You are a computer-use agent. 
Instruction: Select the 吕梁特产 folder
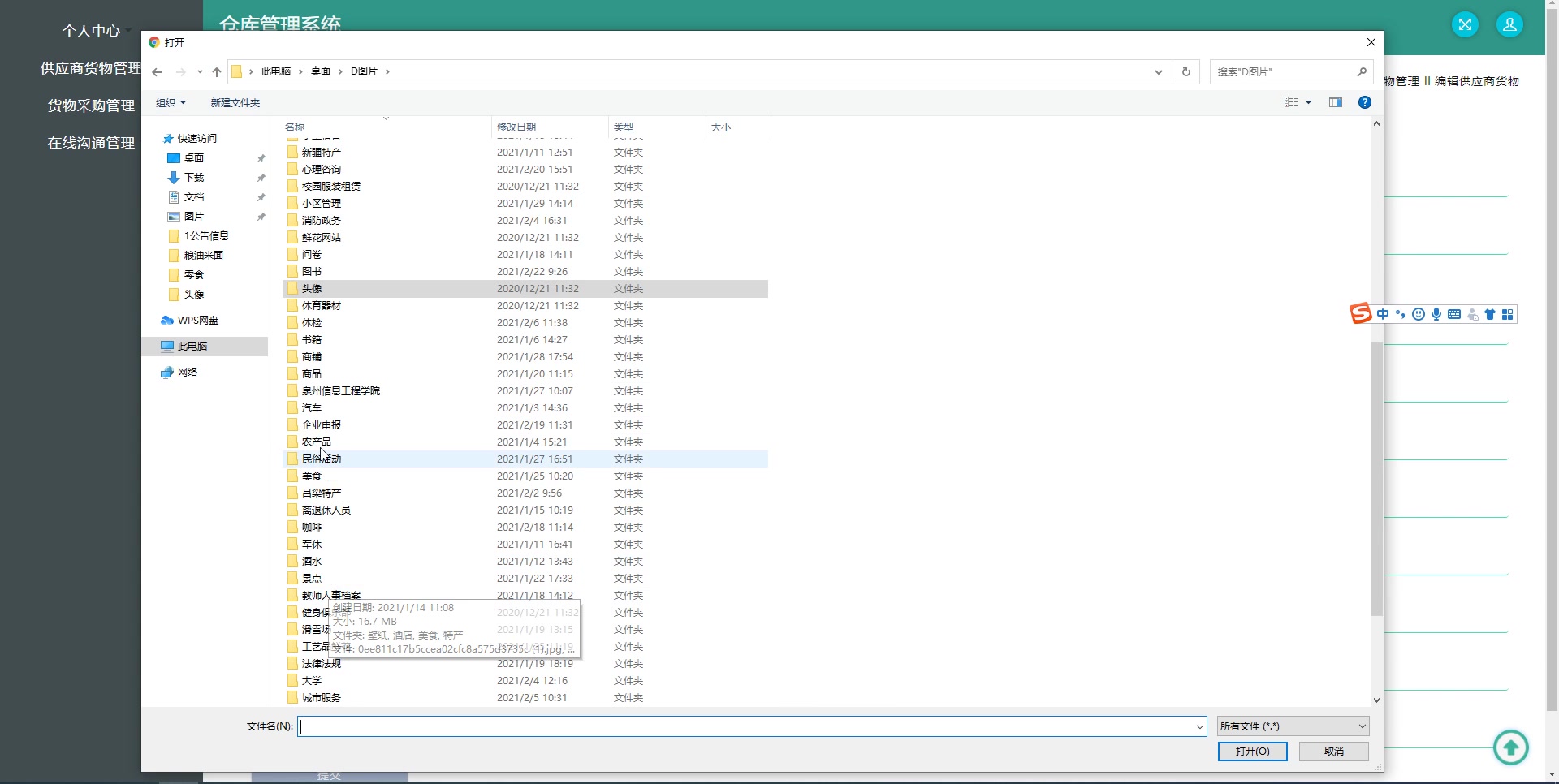pos(525,493)
